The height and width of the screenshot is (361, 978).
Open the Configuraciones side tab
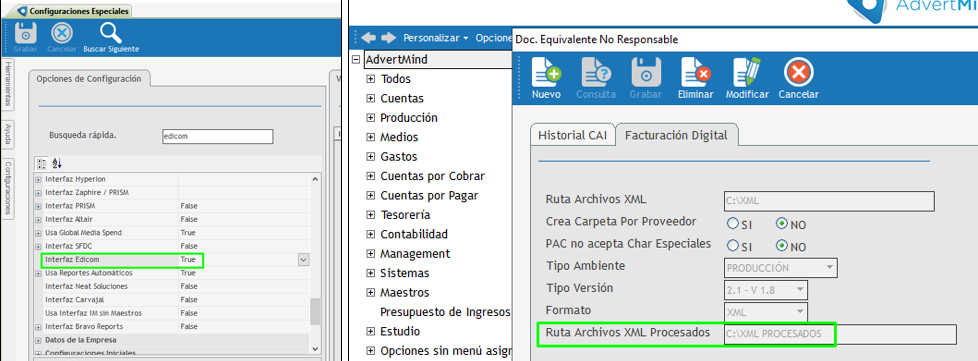[9, 188]
